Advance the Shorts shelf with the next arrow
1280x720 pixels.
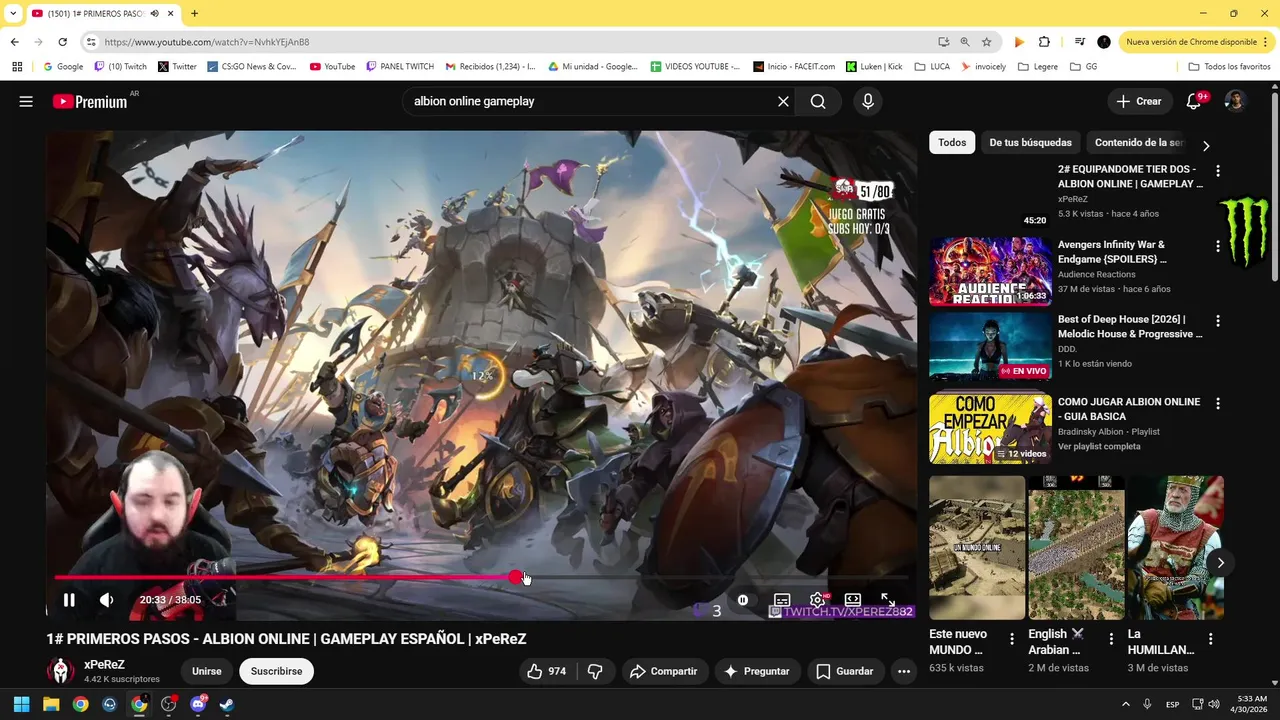point(1220,562)
